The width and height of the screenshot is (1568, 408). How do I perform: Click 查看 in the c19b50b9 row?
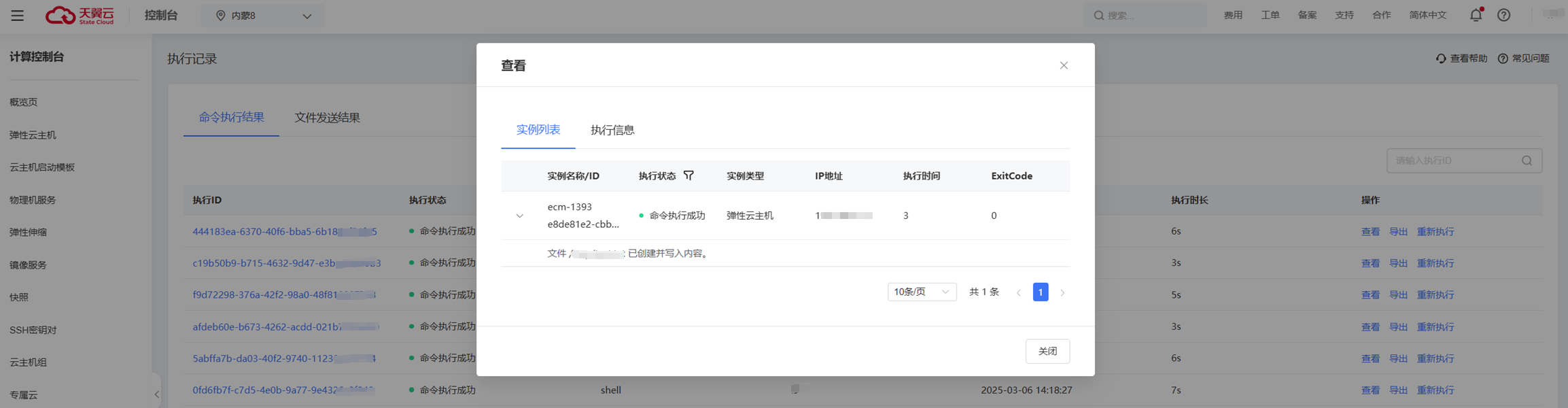click(1370, 263)
